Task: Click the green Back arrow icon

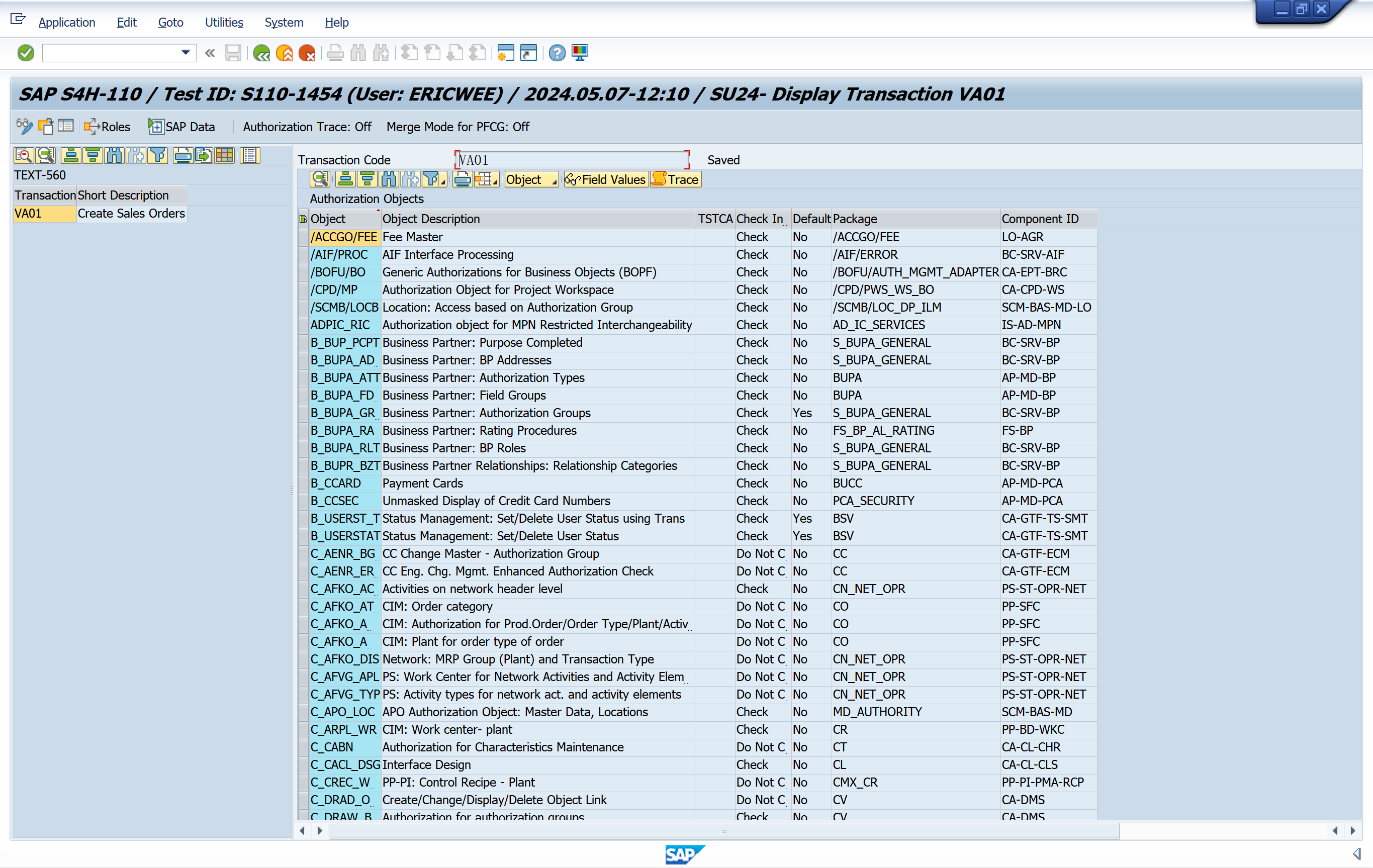Action: click(x=262, y=53)
